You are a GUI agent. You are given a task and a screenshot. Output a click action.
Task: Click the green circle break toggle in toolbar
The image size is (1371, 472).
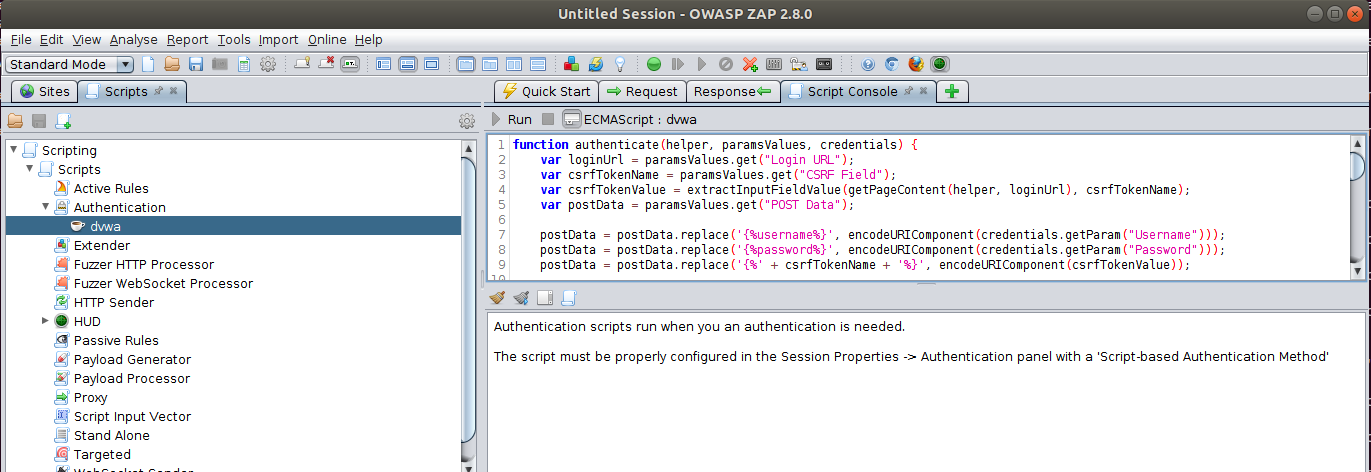pos(654,64)
